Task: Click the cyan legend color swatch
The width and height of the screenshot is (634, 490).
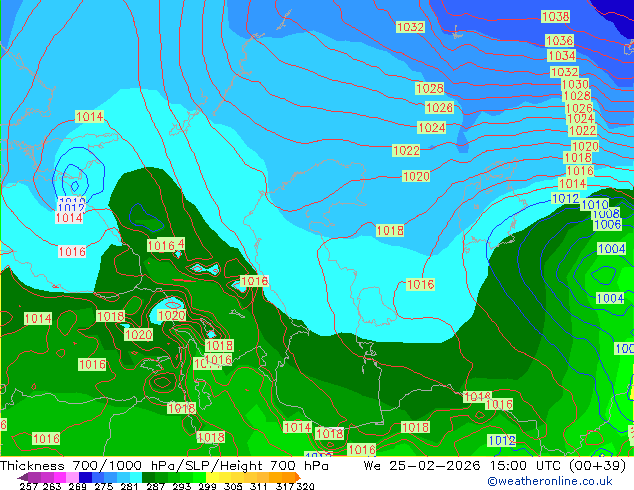Action: click(136, 477)
